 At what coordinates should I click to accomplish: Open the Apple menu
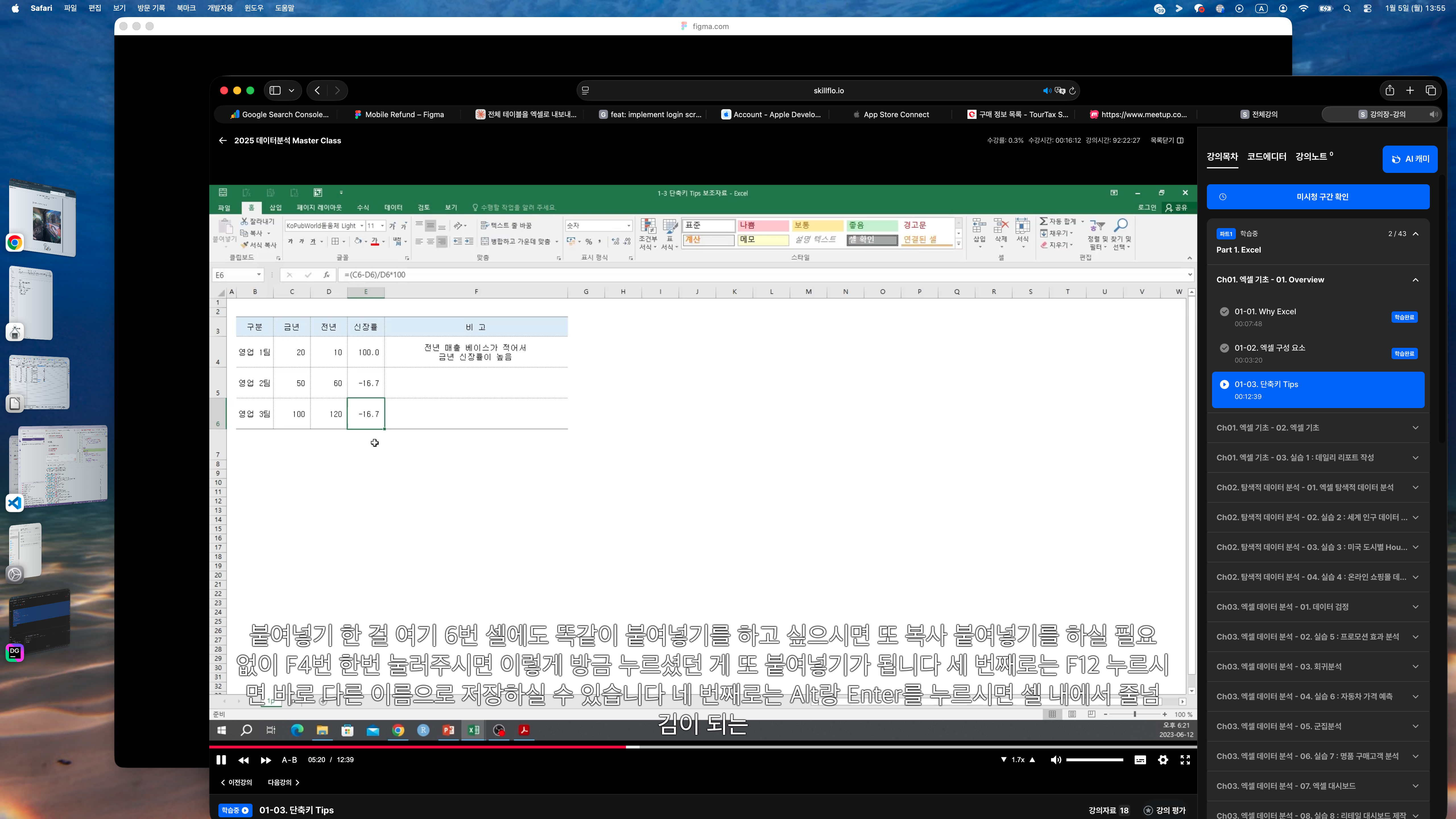coord(15,8)
